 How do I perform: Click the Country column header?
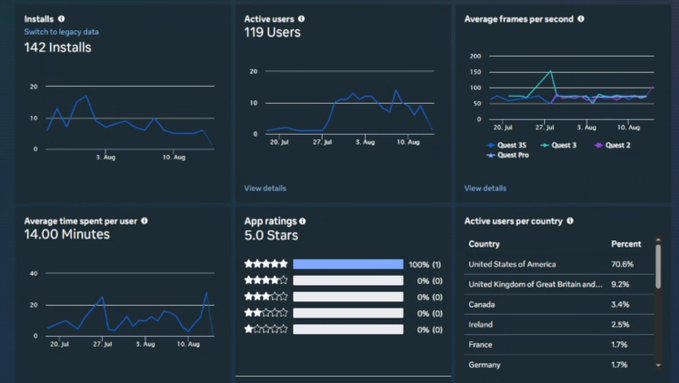coord(484,244)
